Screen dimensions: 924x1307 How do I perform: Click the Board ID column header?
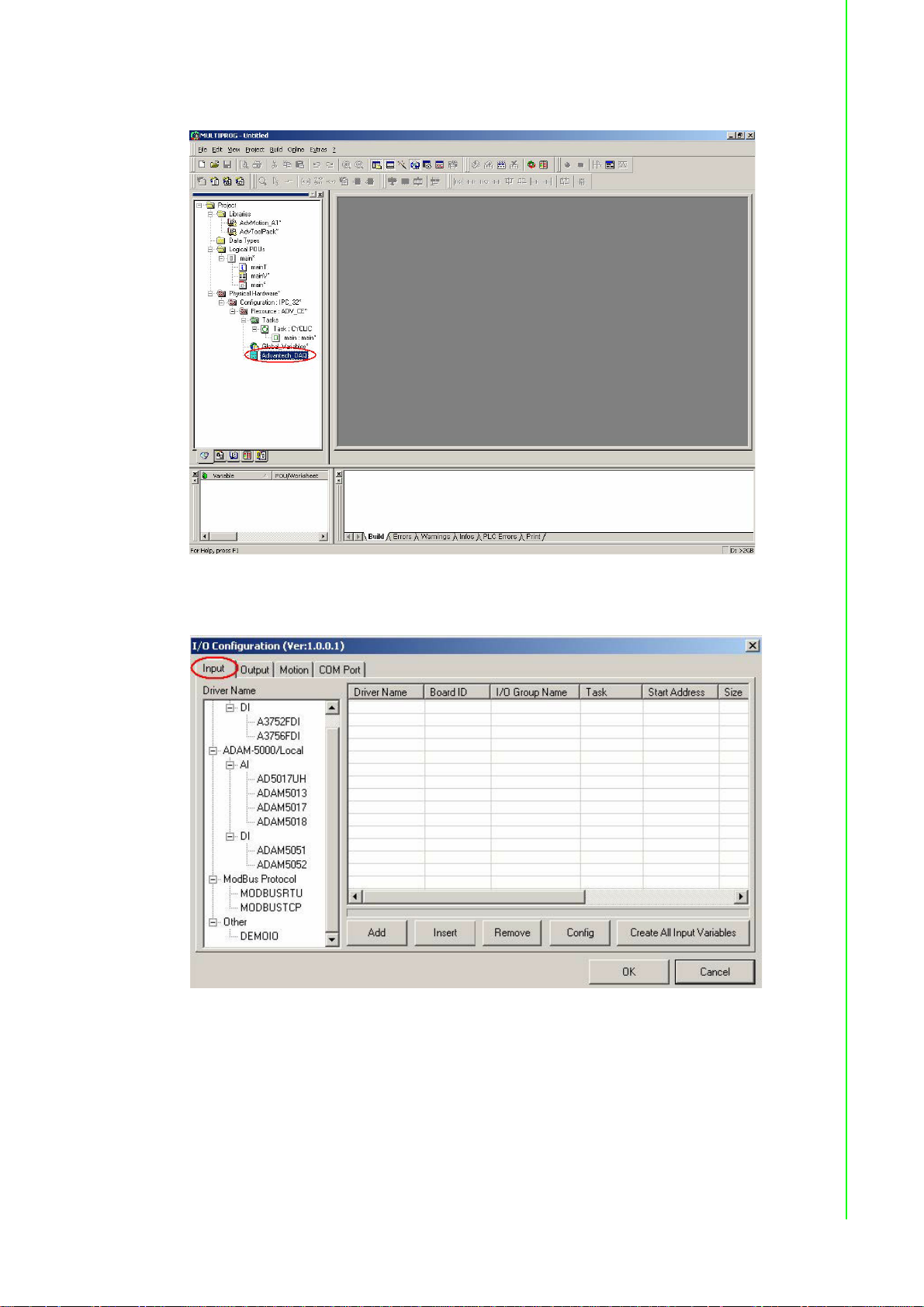point(458,692)
